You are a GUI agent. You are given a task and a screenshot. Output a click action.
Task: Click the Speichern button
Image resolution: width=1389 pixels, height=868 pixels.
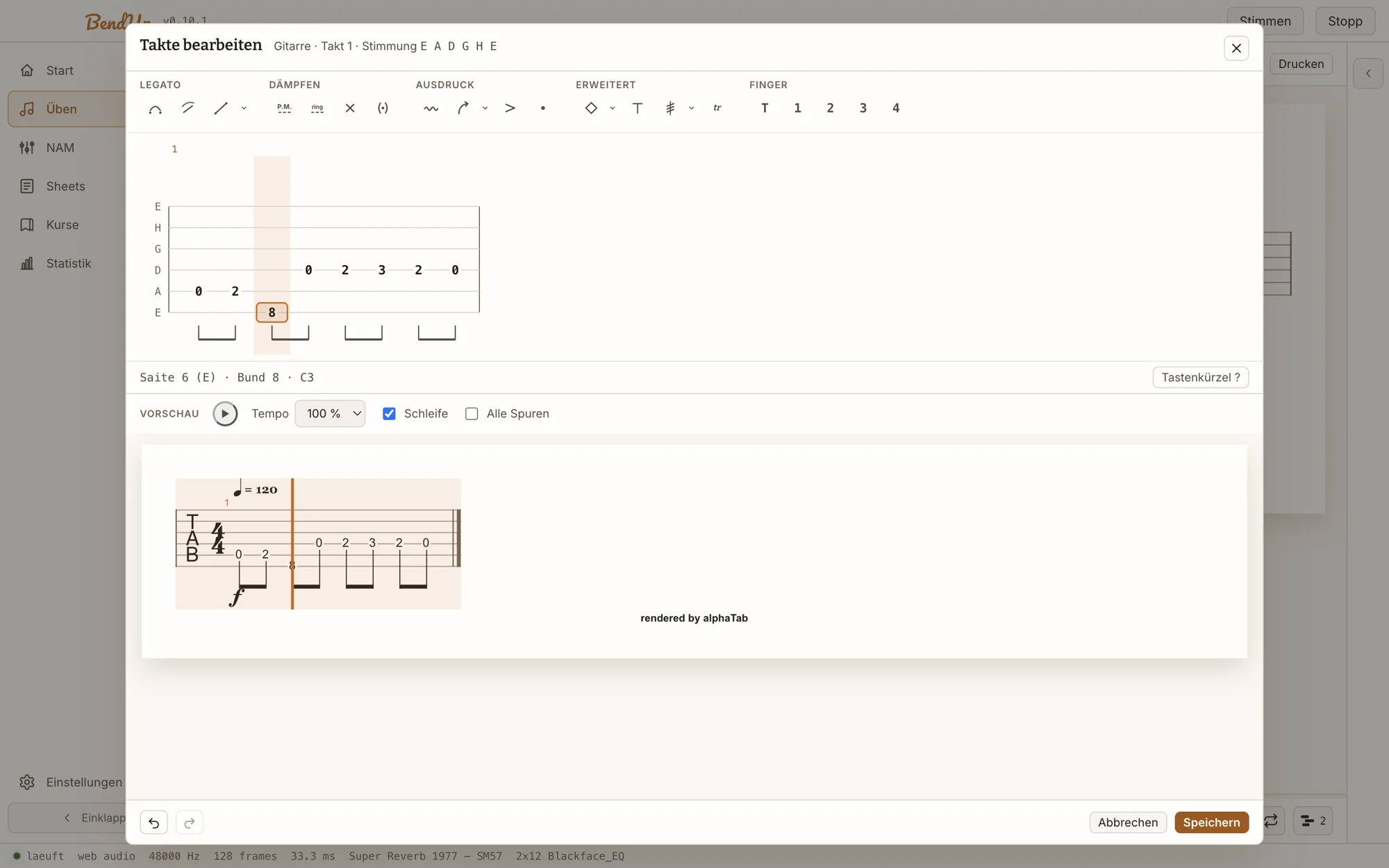point(1211,822)
